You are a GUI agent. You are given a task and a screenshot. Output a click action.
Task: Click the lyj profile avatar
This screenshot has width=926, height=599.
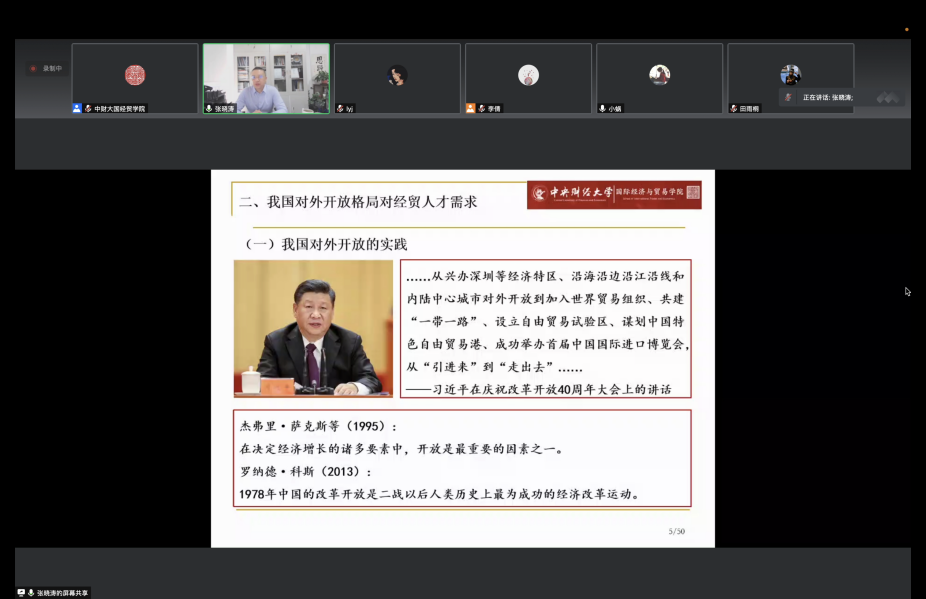tap(397, 75)
